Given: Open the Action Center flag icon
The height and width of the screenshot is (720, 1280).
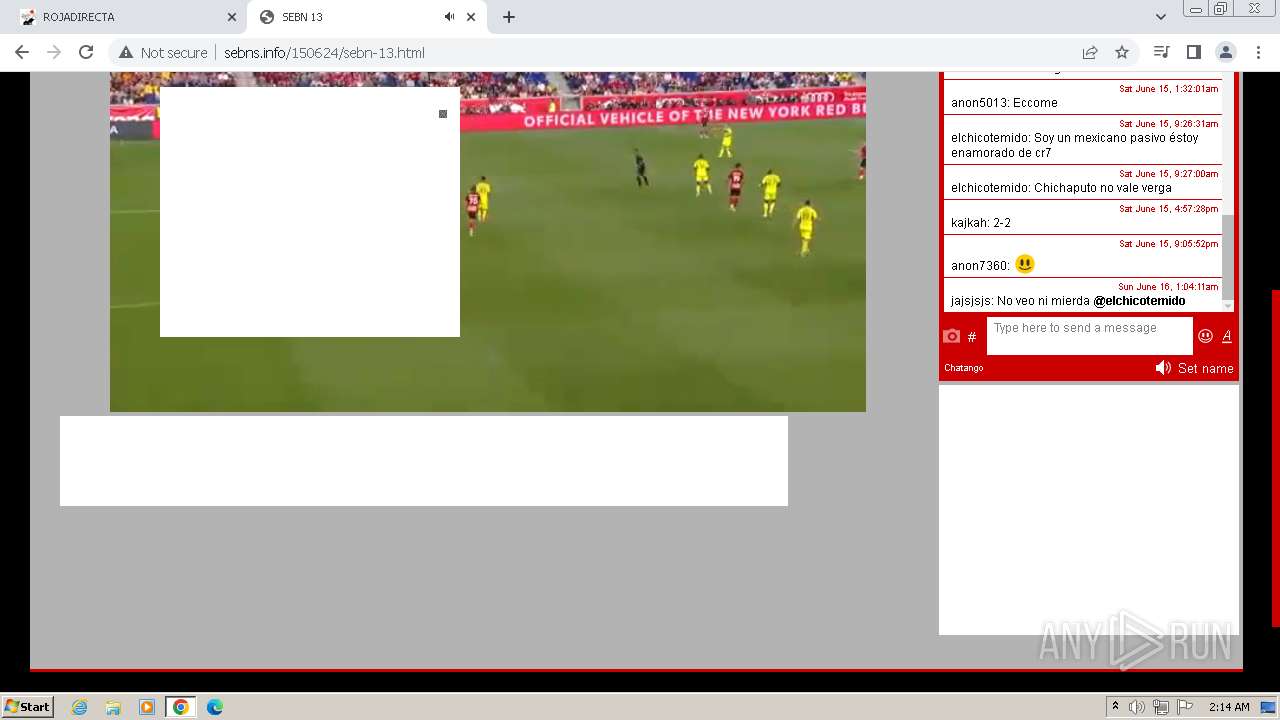Looking at the screenshot, I should (x=1185, y=707).
